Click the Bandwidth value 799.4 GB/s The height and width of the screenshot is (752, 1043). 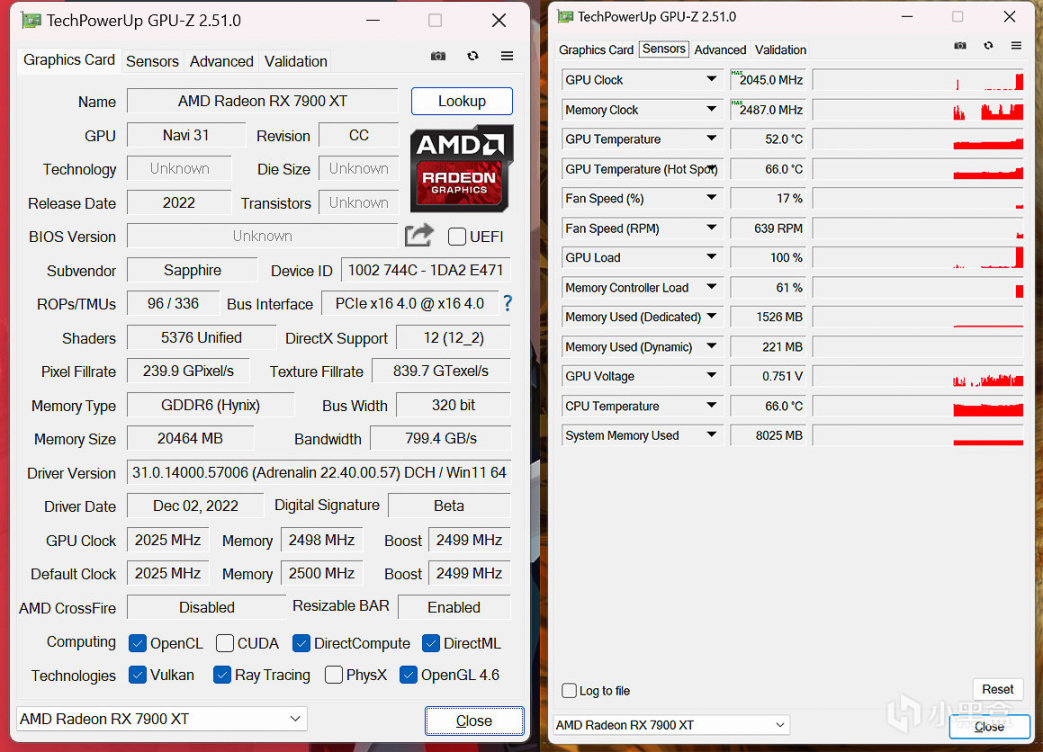(440, 438)
